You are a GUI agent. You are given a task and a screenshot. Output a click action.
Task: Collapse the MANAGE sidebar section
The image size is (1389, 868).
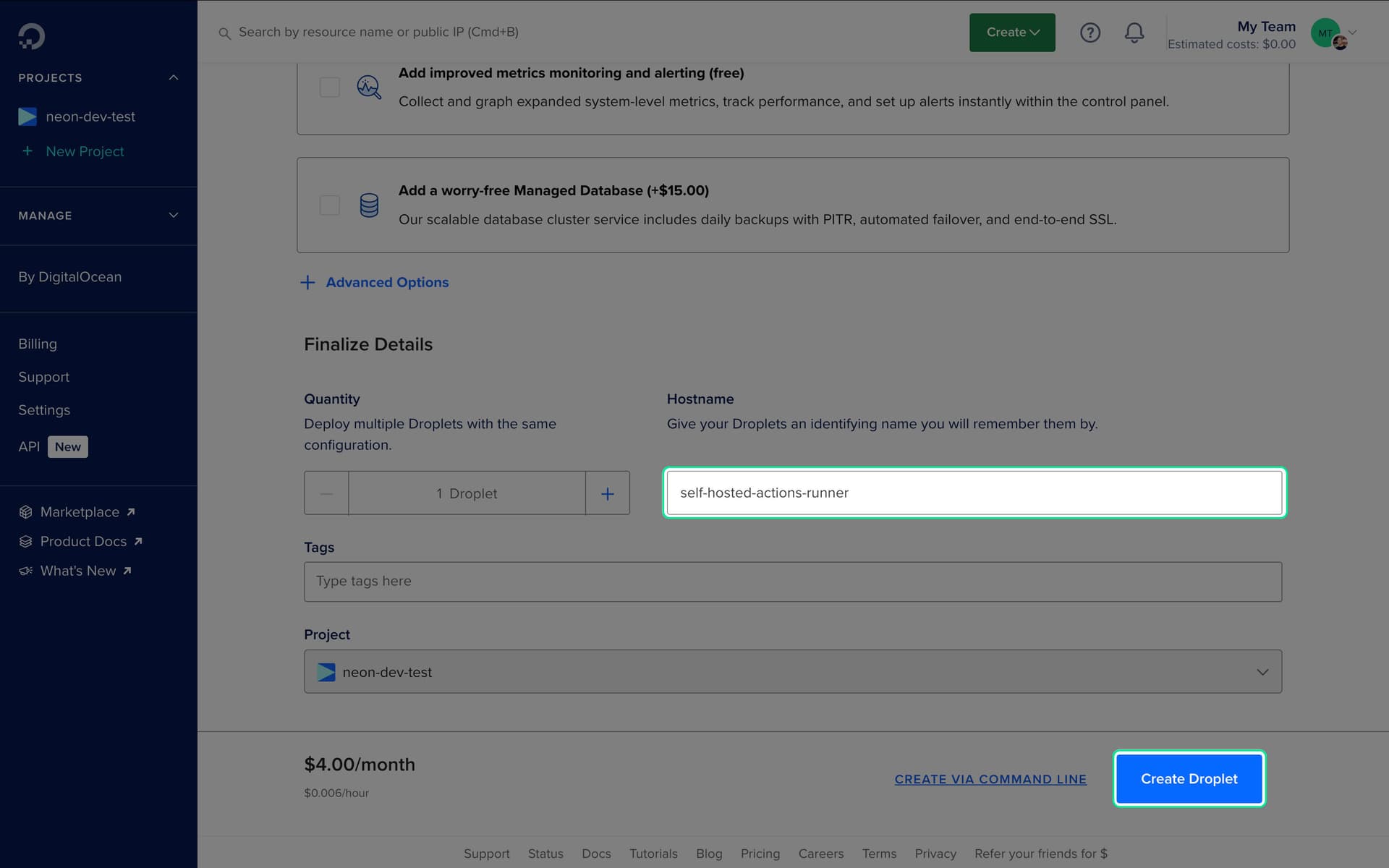[173, 215]
